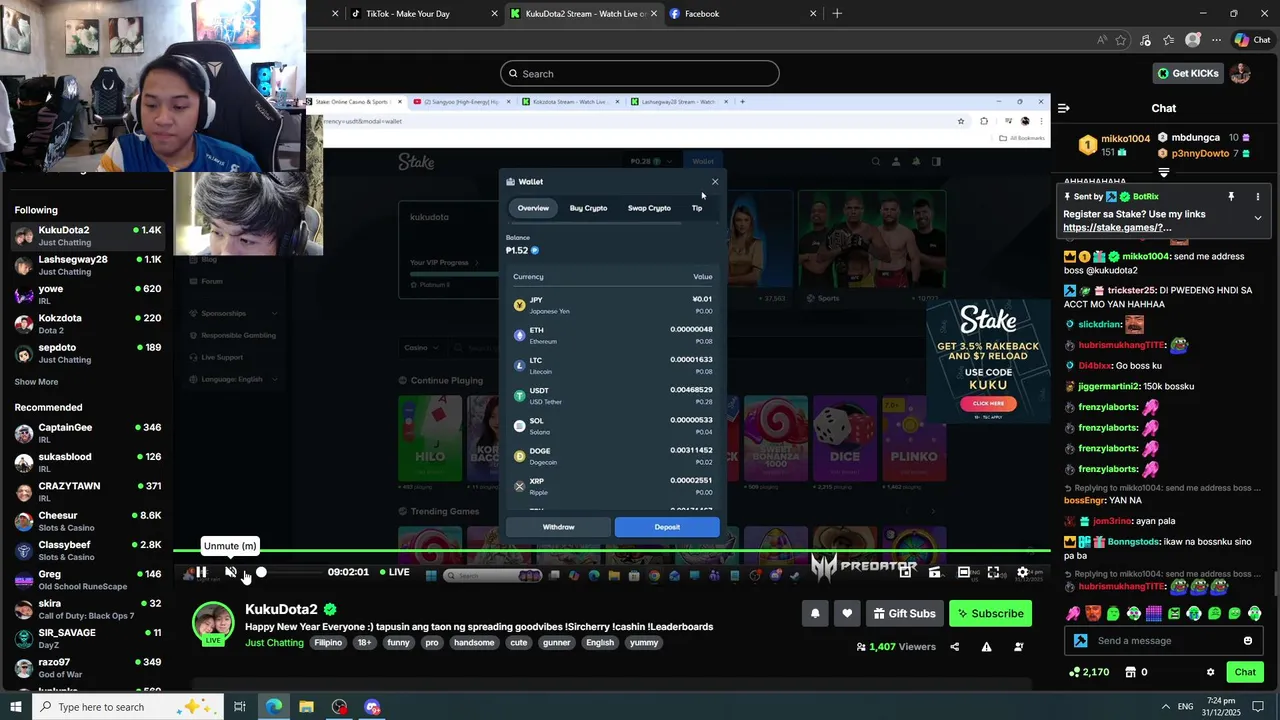Open the user profile avatar menu
Screen dimensions: 1280x720
pos(1240,73)
